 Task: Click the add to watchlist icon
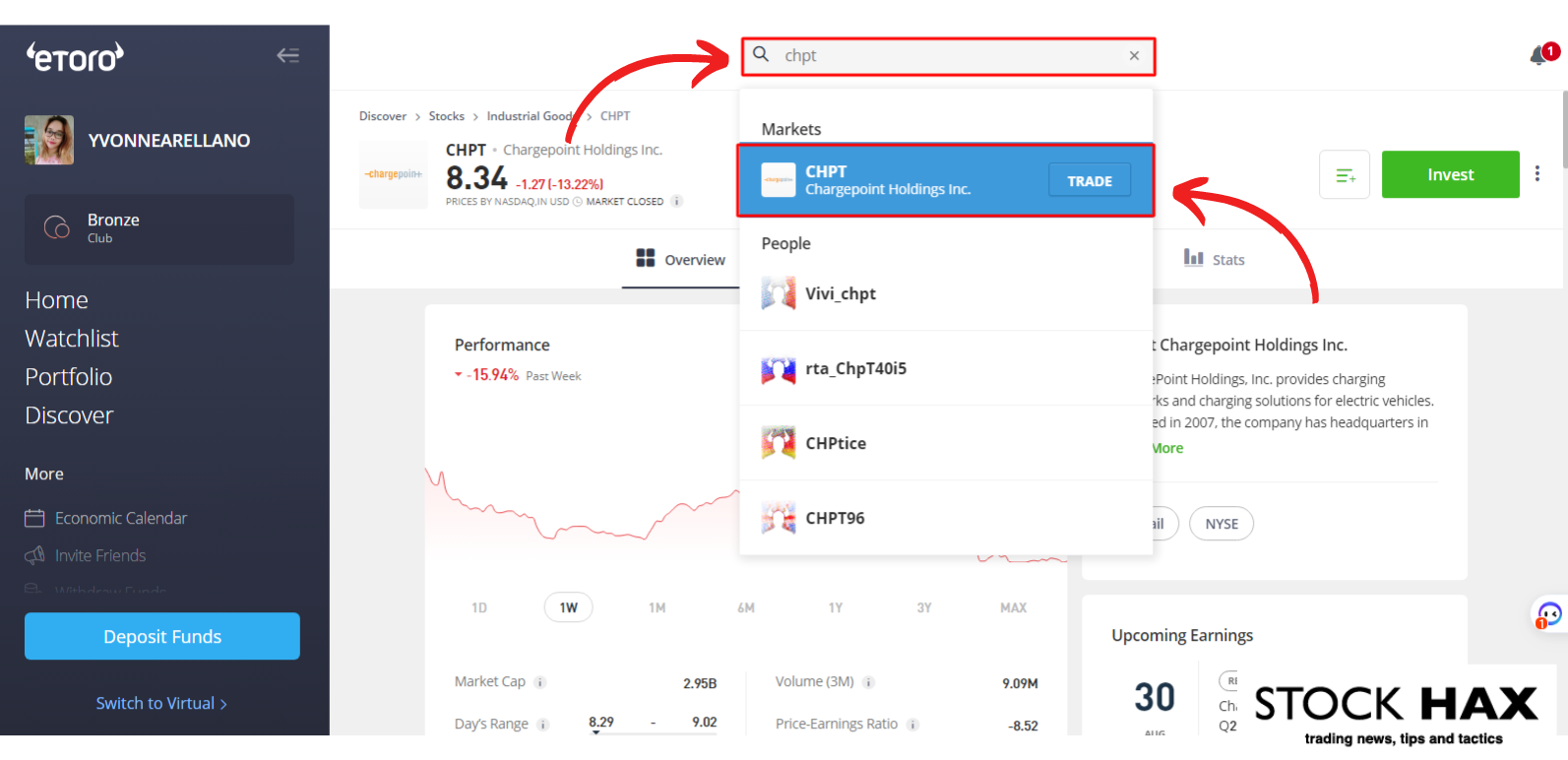(1345, 175)
